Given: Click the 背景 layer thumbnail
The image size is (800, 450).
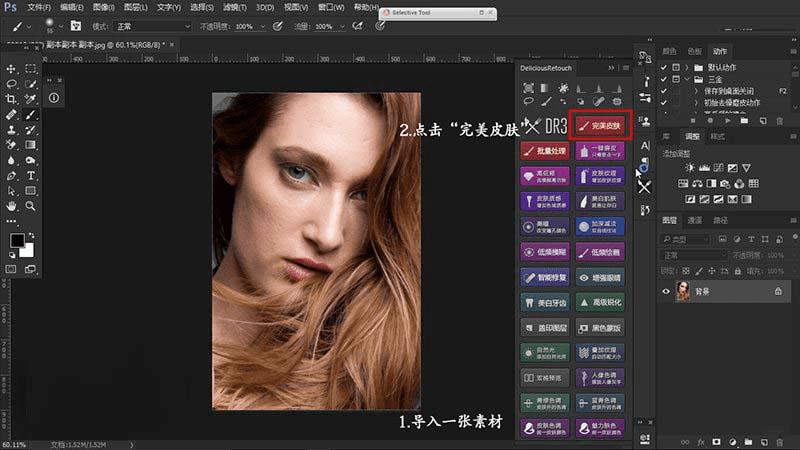Looking at the screenshot, I should click(684, 291).
